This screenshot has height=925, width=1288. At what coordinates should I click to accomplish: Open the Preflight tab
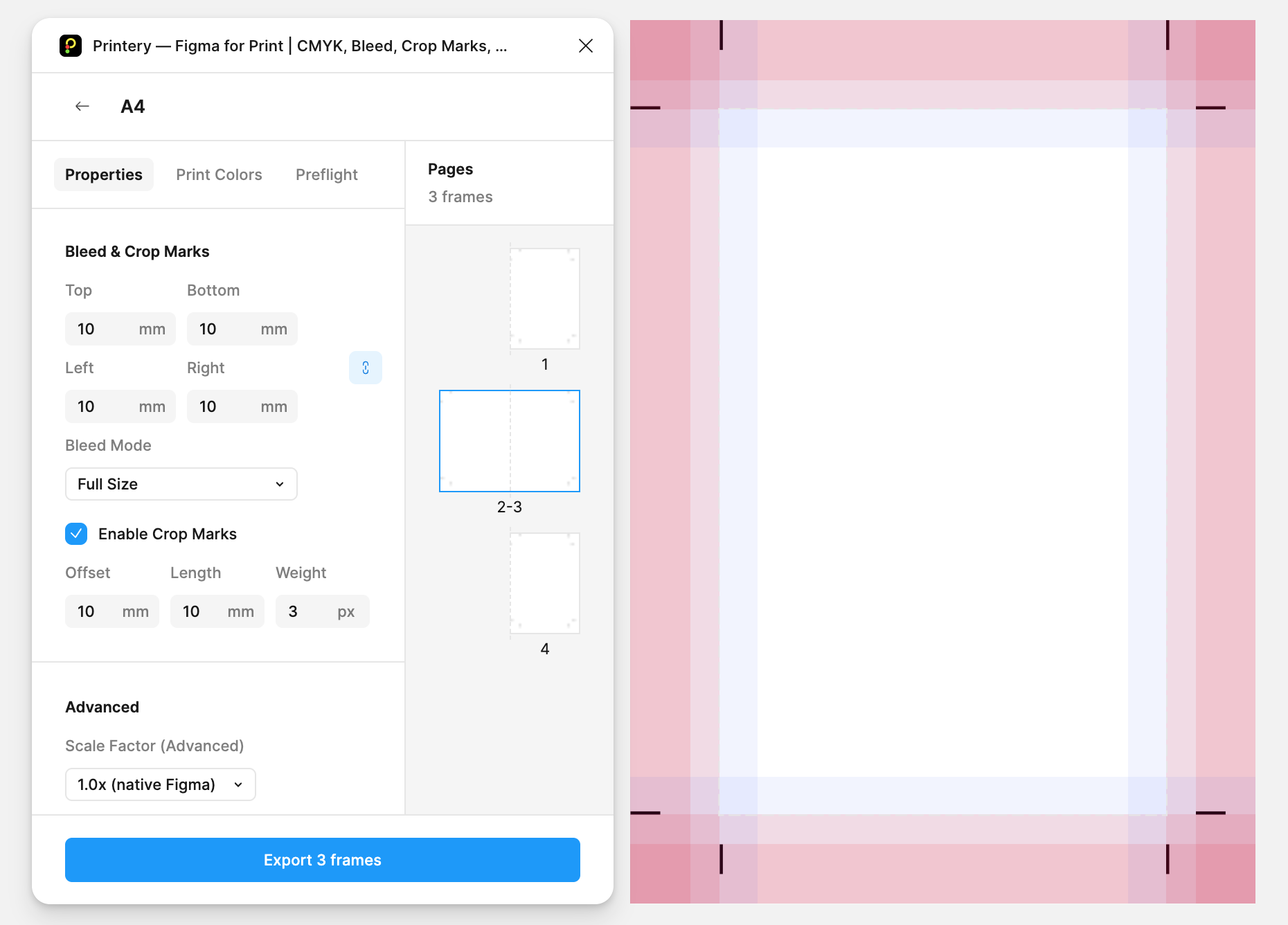(326, 174)
